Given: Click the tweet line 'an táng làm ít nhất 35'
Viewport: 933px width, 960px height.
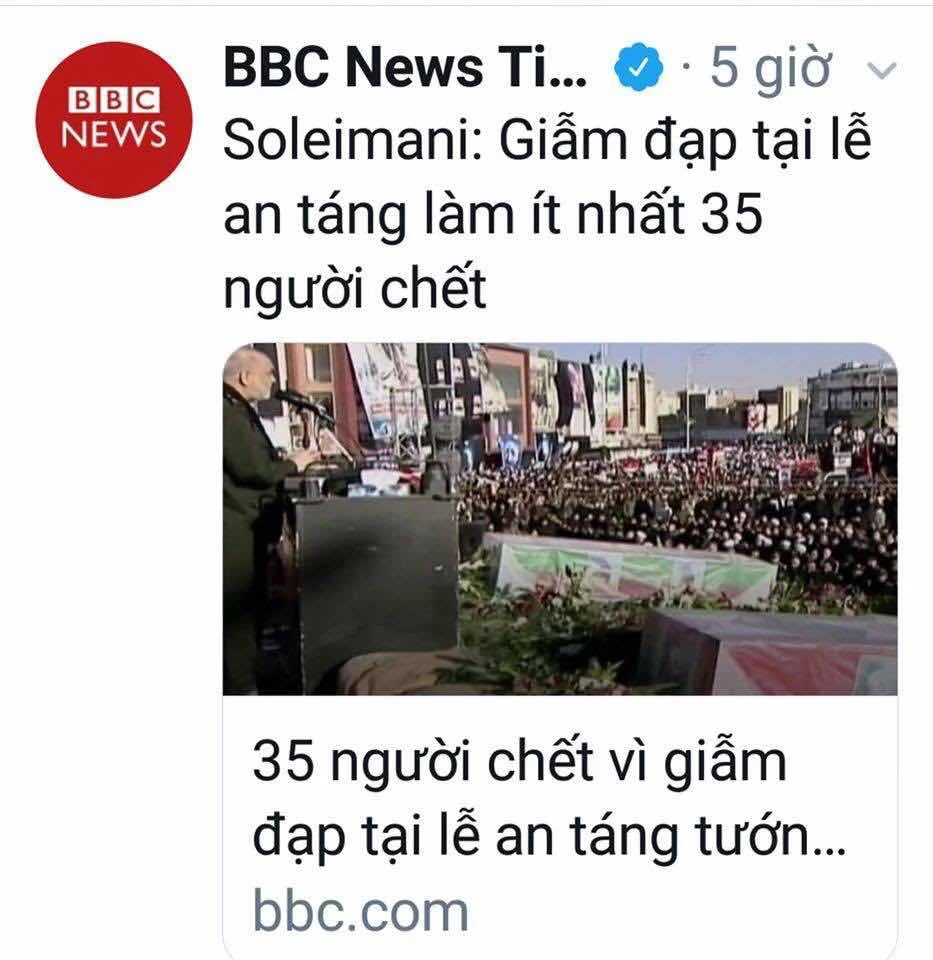Looking at the screenshot, I should (x=493, y=214).
